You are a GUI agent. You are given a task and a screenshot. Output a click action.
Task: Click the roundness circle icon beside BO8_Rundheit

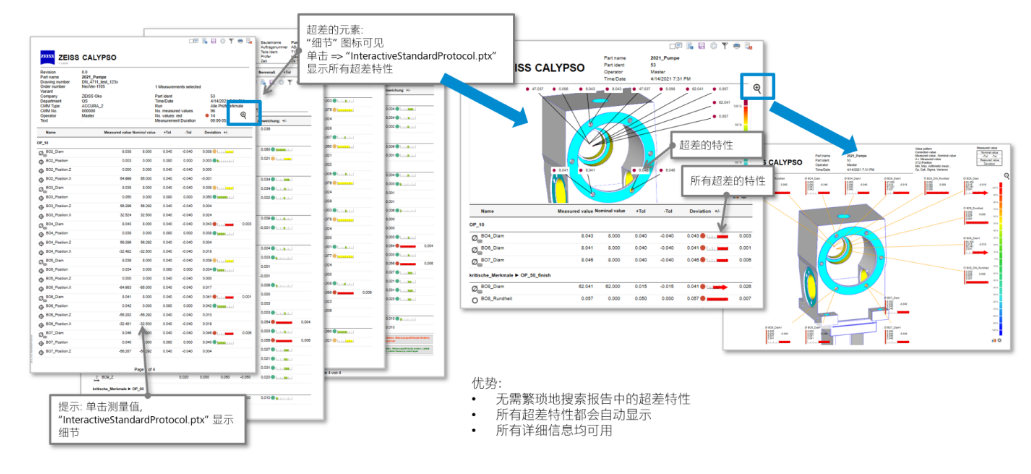475,300
